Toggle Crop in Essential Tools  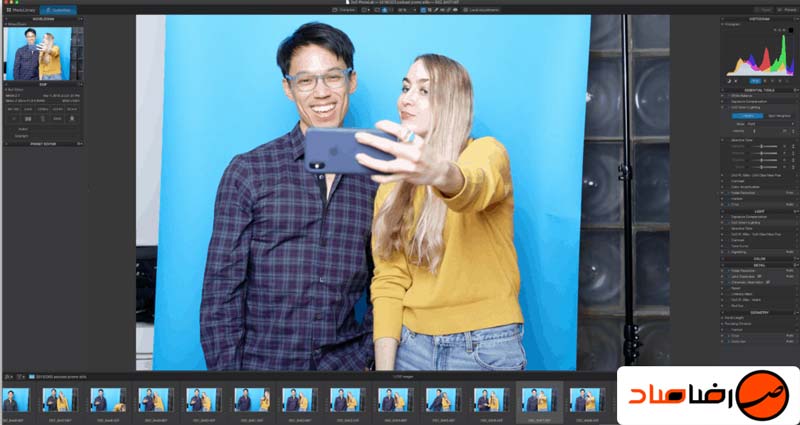click(x=727, y=205)
